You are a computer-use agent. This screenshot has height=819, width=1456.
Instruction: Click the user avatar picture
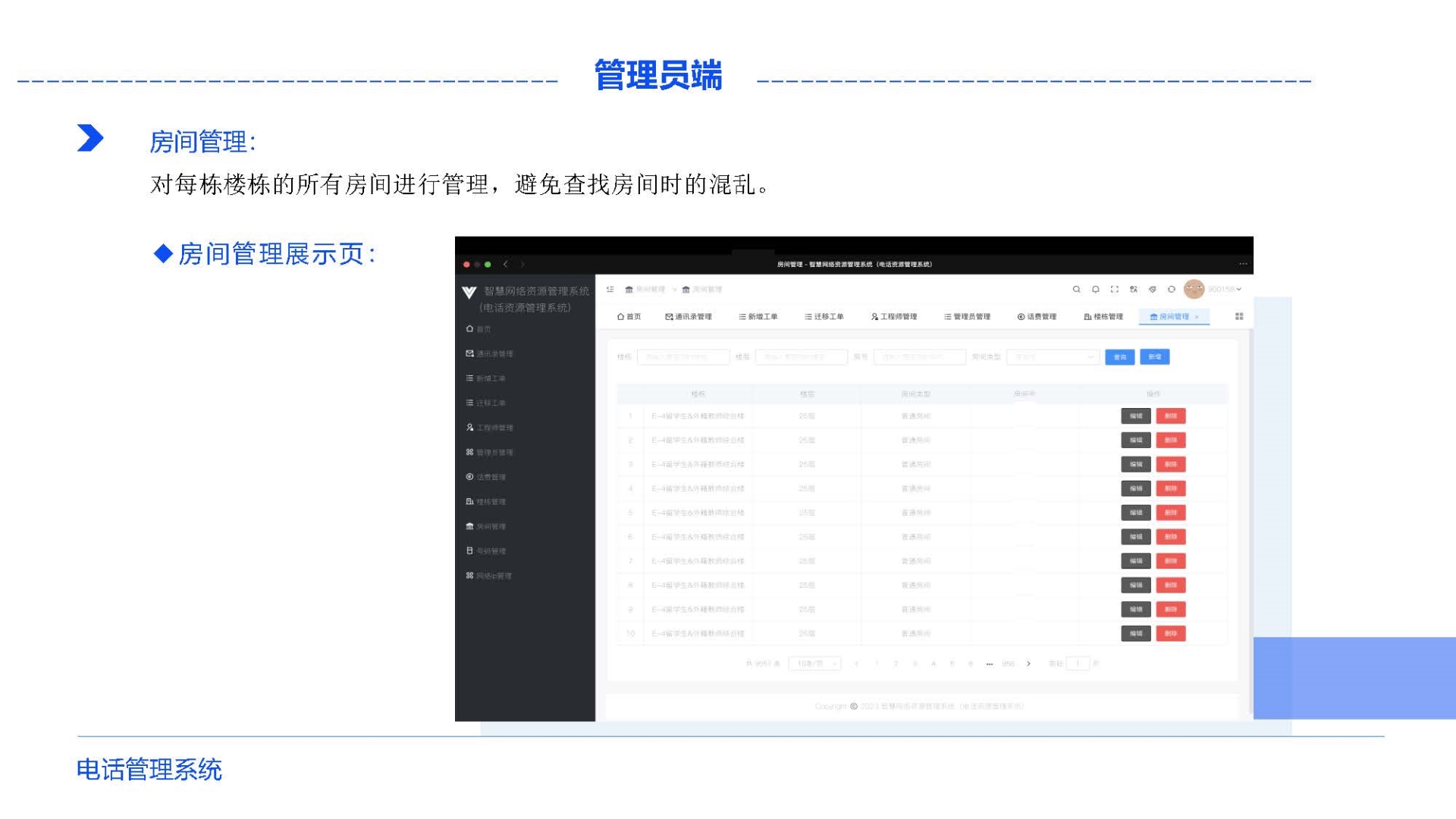1194,289
